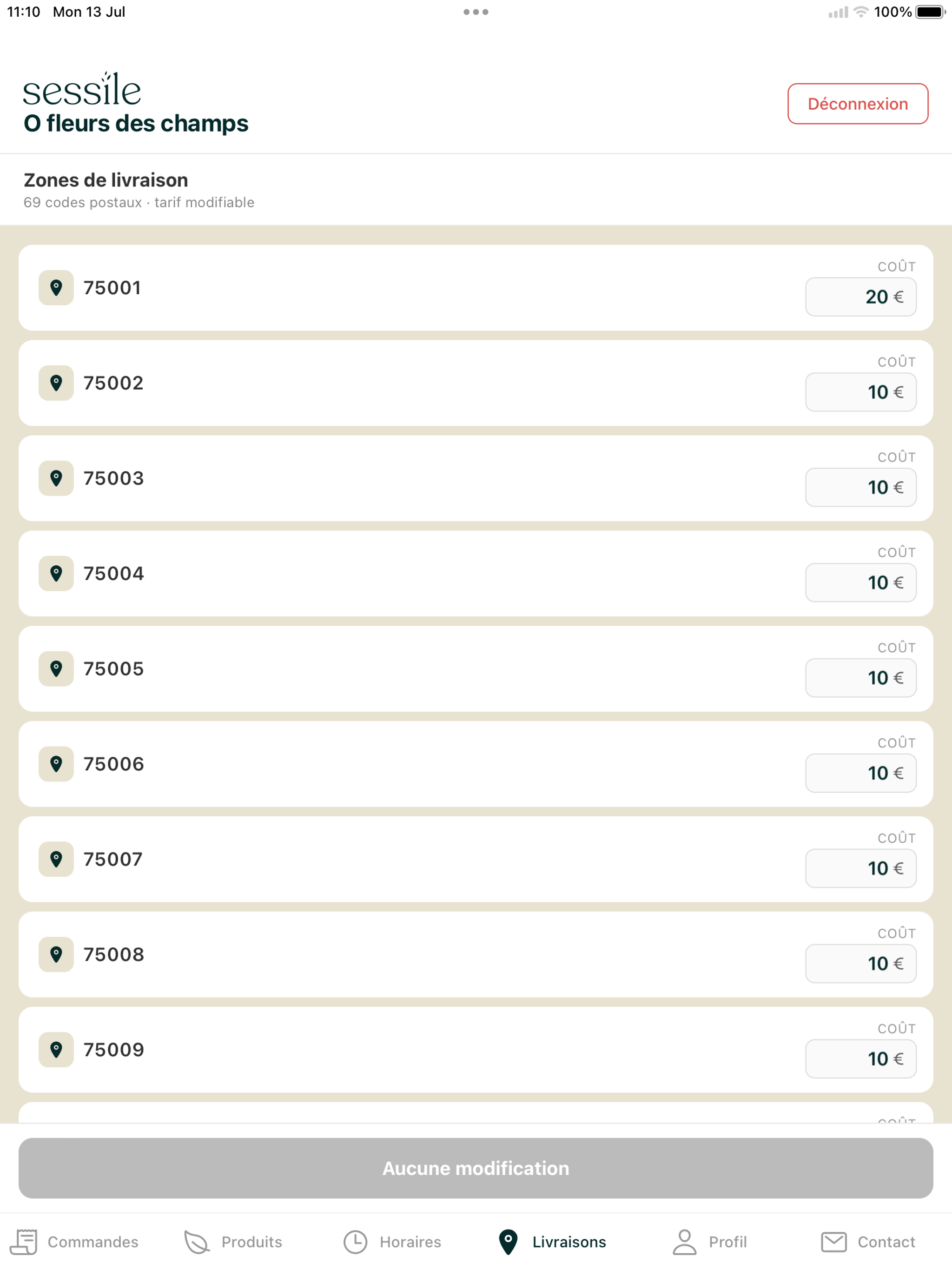Screen dimensions: 952x1270
Task: Click the Aucune modification button
Action: coord(476,1168)
